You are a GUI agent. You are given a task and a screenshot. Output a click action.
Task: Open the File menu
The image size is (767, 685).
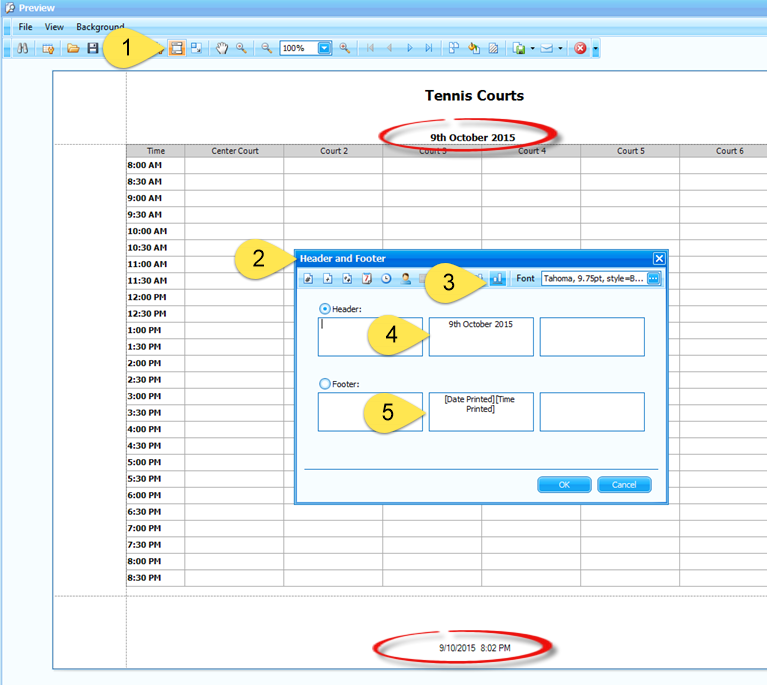coord(25,27)
